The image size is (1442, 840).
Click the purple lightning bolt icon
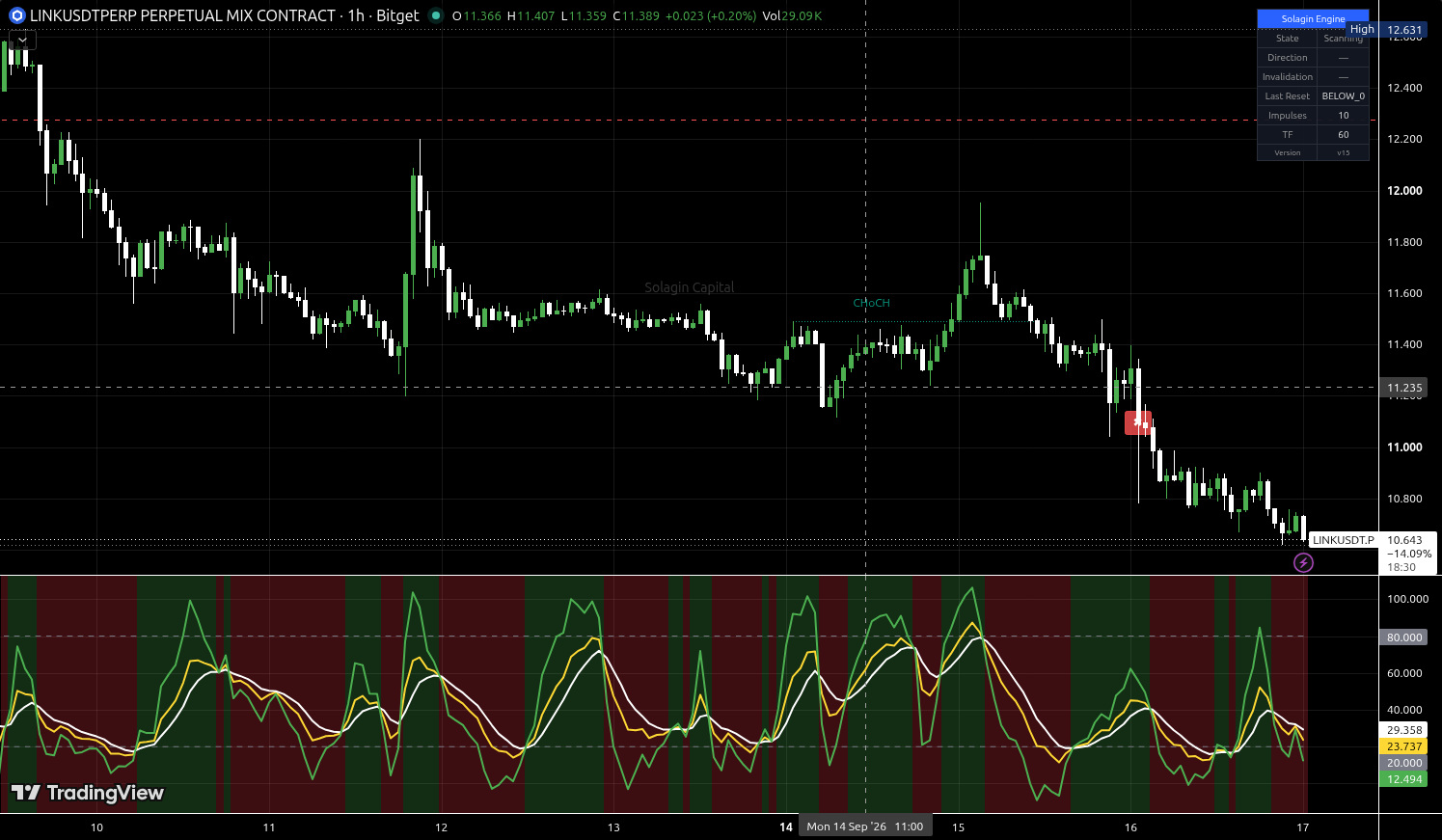[1303, 562]
